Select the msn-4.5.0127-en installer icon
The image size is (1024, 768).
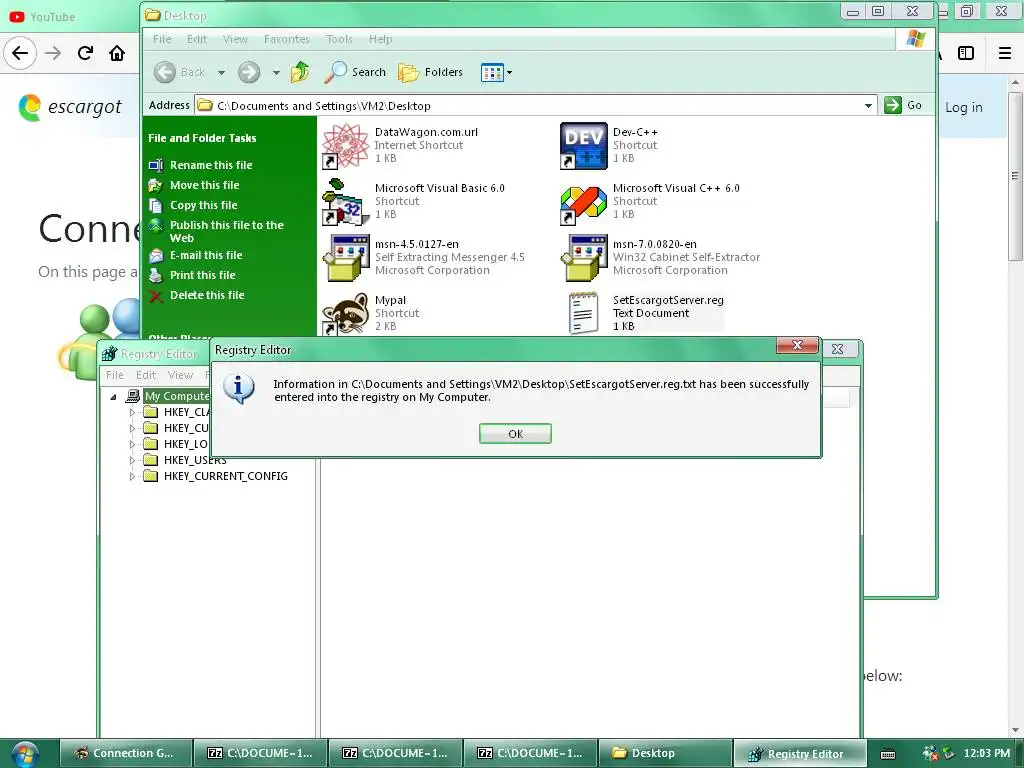pyautogui.click(x=345, y=258)
